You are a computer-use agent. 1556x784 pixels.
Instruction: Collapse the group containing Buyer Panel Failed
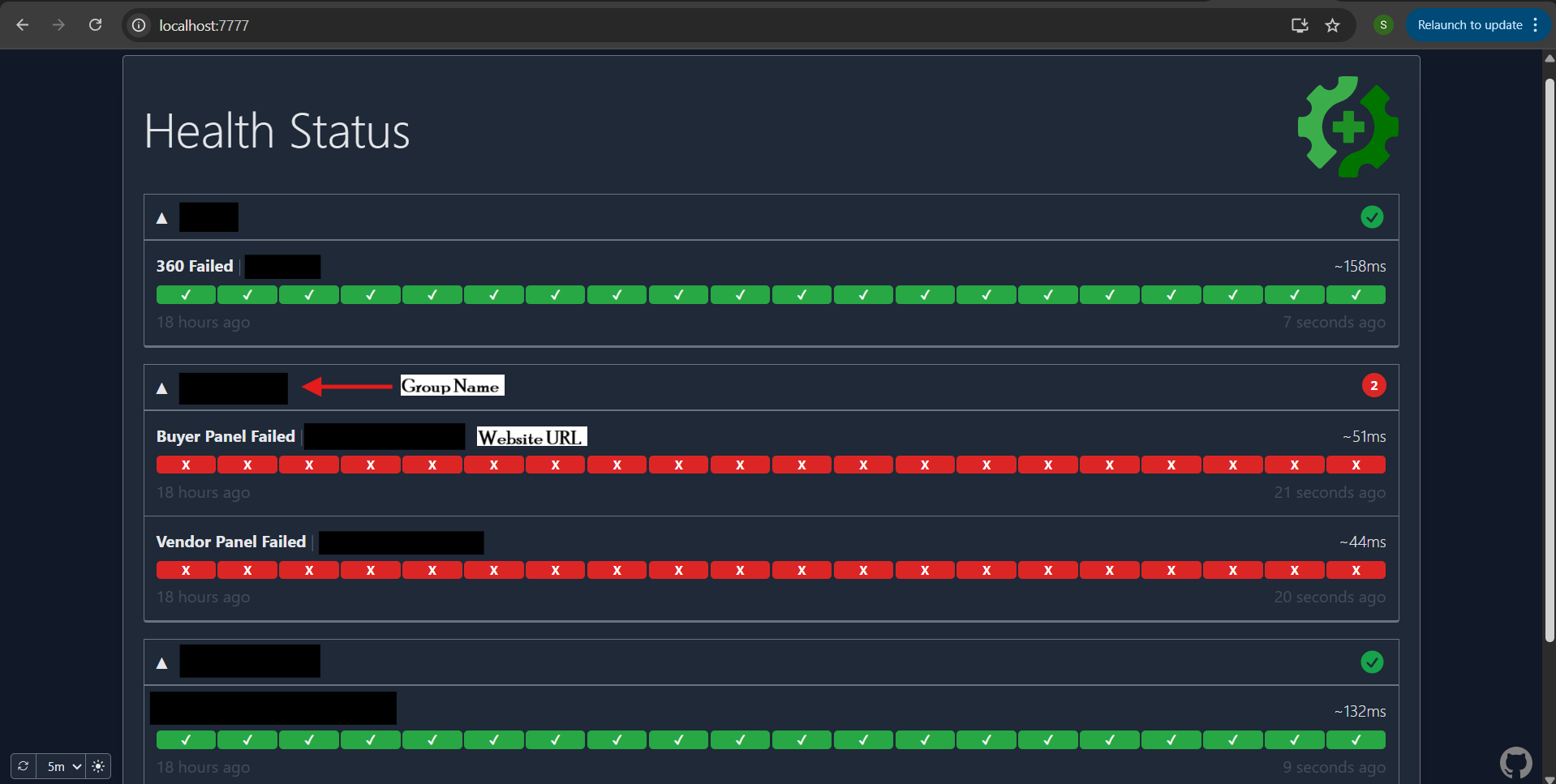[x=162, y=388]
